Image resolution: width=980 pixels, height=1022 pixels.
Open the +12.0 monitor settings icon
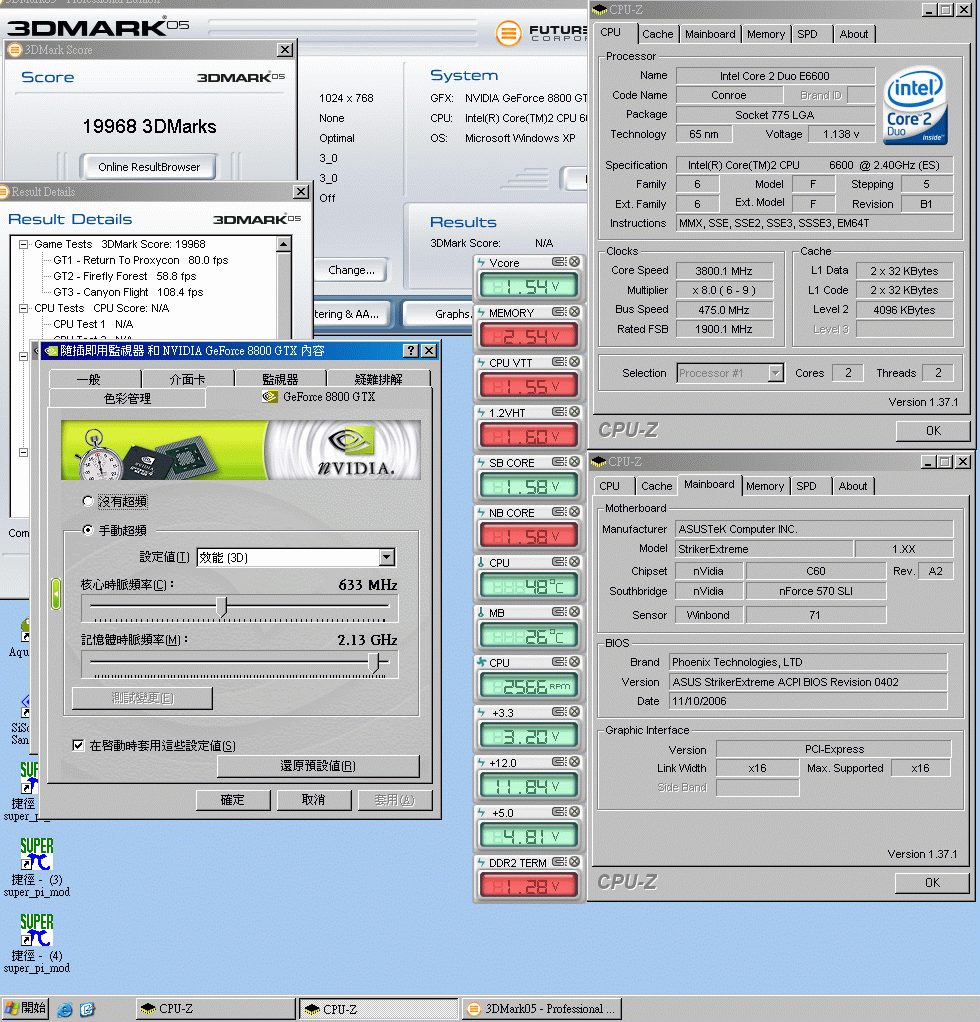pyautogui.click(x=559, y=761)
